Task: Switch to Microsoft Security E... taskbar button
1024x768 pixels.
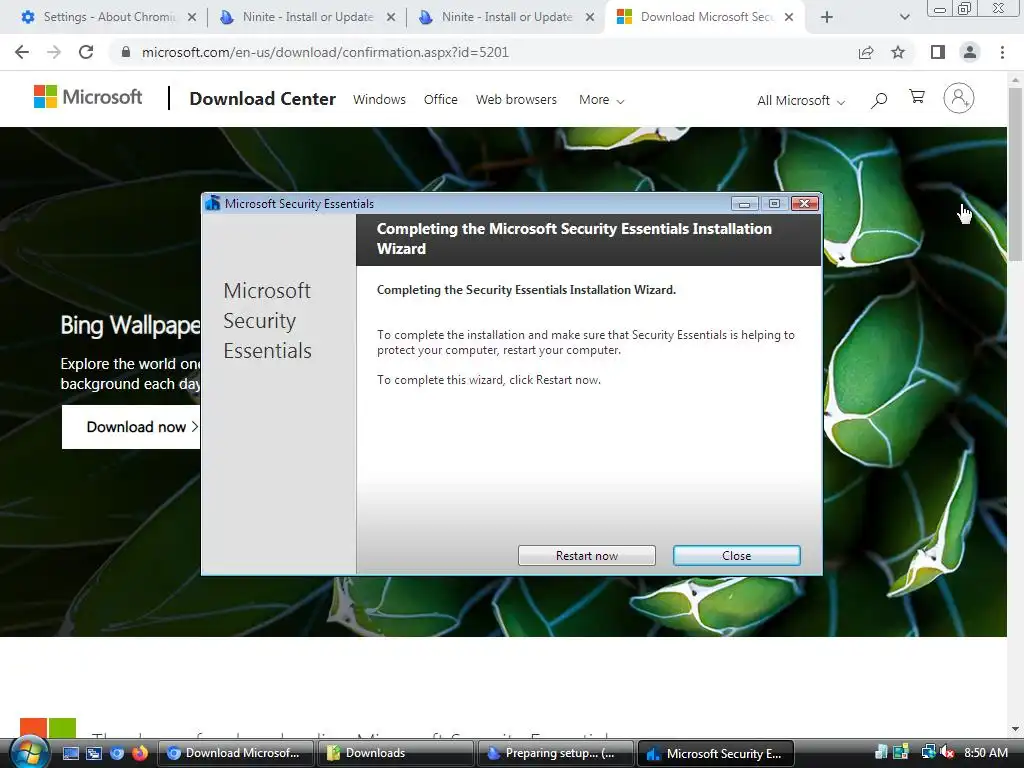Action: 716,753
